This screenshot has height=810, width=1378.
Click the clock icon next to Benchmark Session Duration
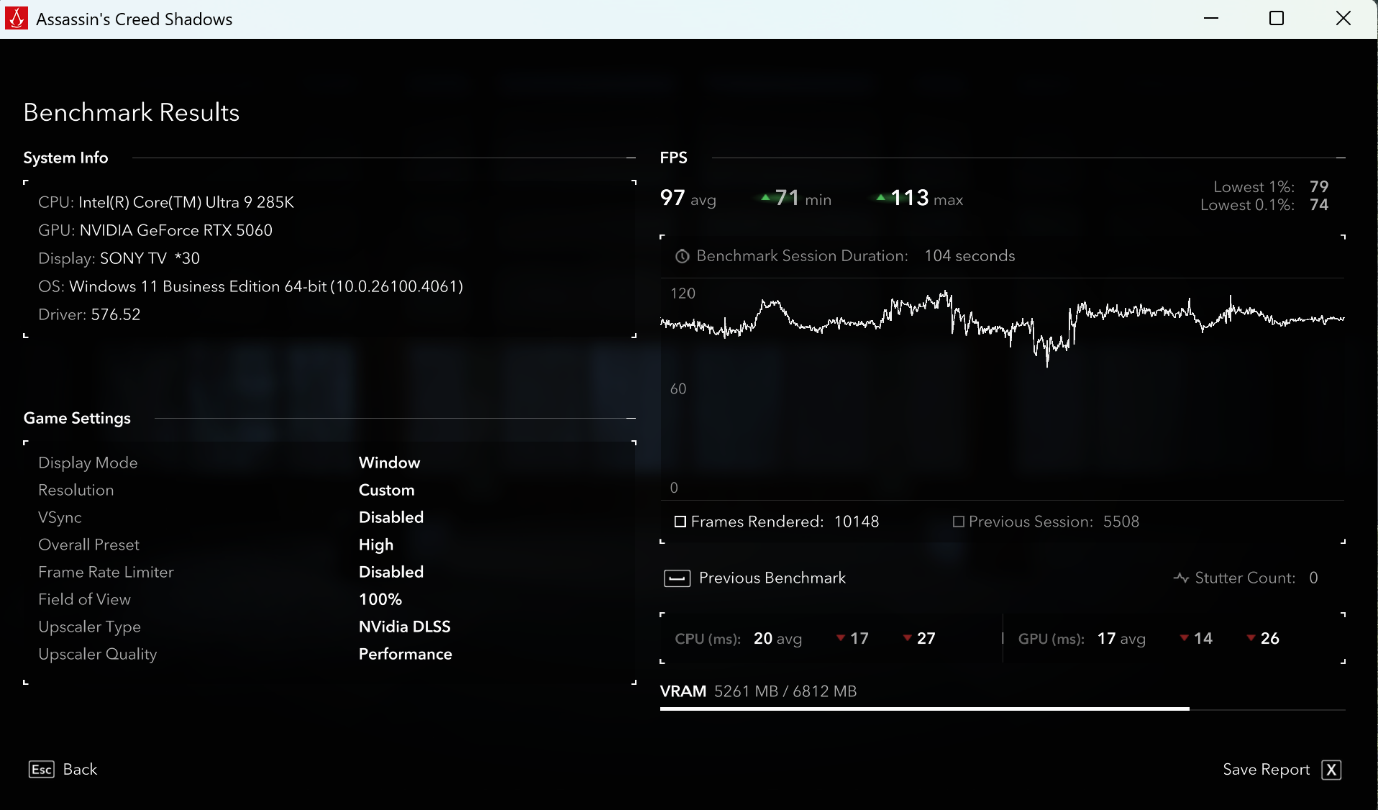point(682,256)
